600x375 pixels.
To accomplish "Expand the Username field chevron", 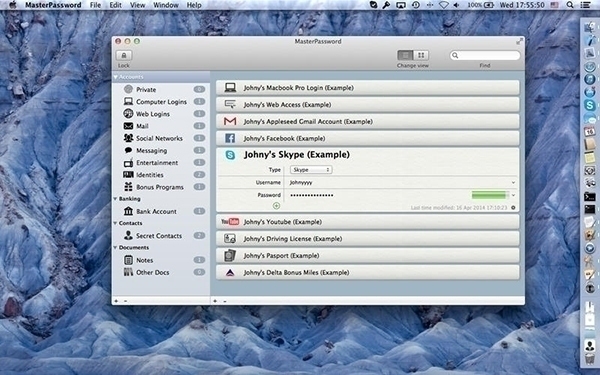I will click(513, 183).
